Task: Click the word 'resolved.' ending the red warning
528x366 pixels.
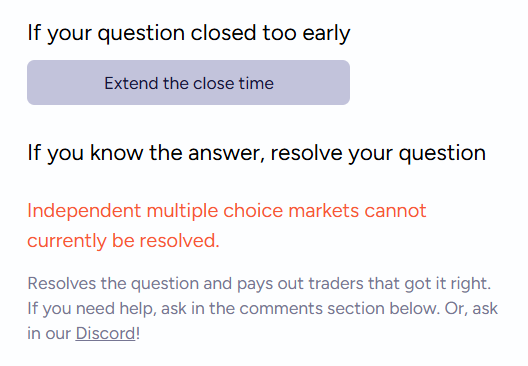Action: pos(179,241)
